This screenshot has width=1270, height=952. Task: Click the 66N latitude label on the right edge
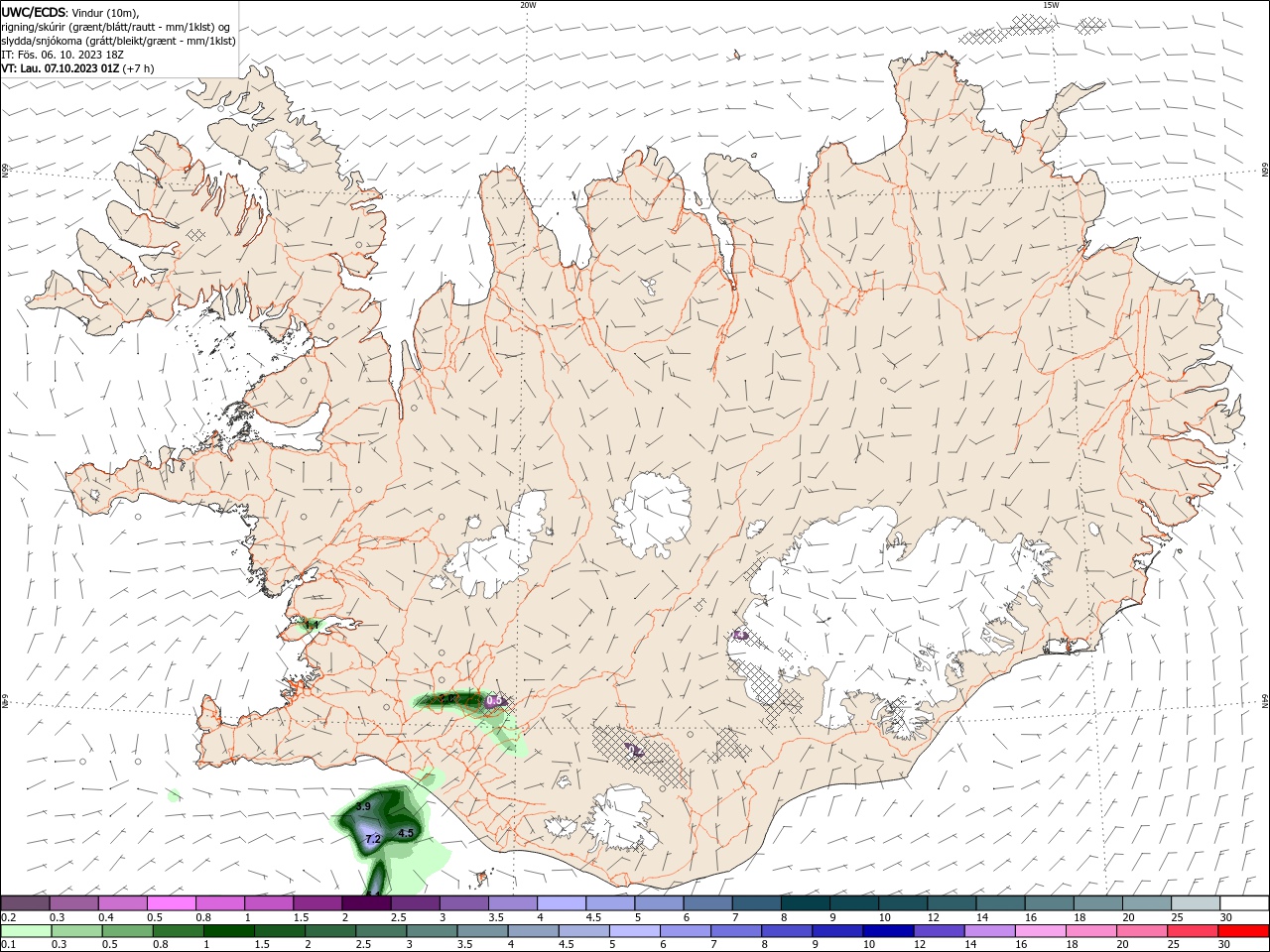coord(1264,171)
